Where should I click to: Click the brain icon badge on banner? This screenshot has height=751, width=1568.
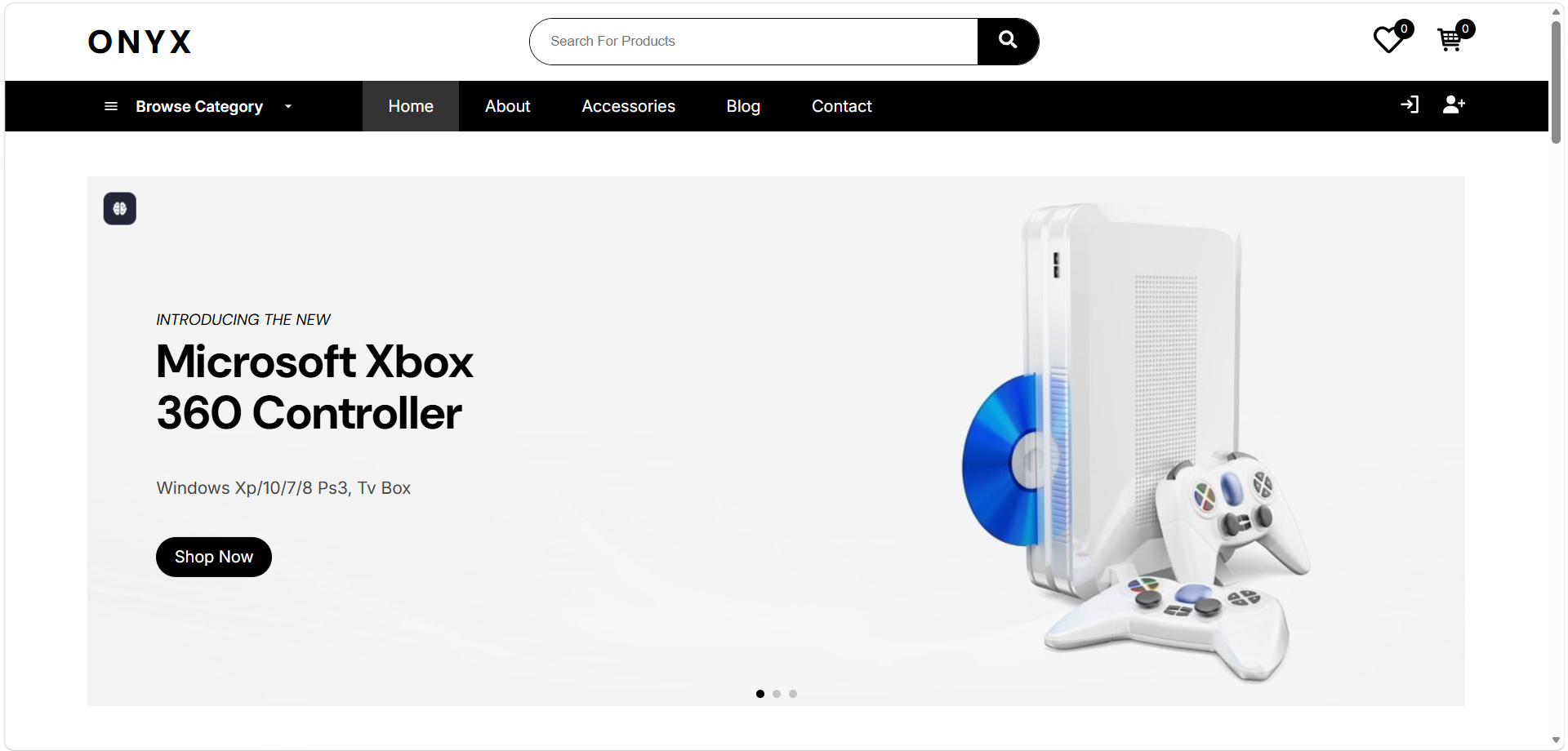click(x=120, y=208)
